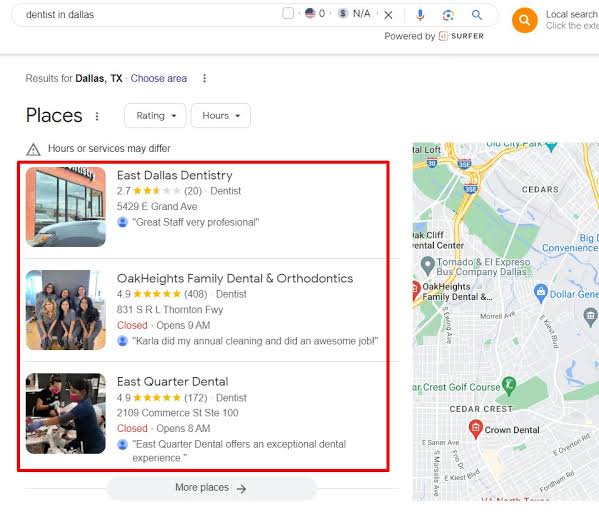Click the warning triangle icon
Viewport: 599px width, 512px height.
pyautogui.click(x=33, y=149)
